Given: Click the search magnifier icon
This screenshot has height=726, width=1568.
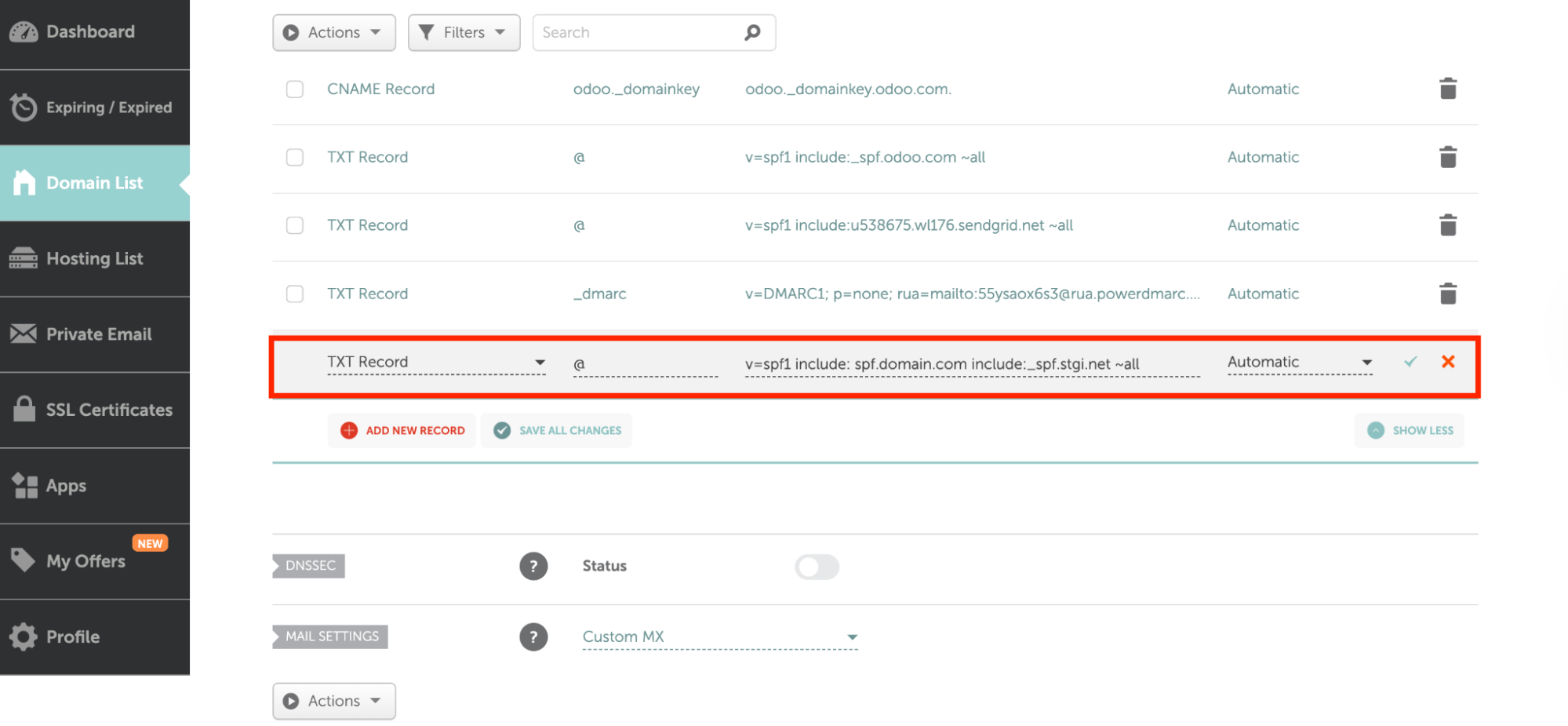Looking at the screenshot, I should (752, 32).
